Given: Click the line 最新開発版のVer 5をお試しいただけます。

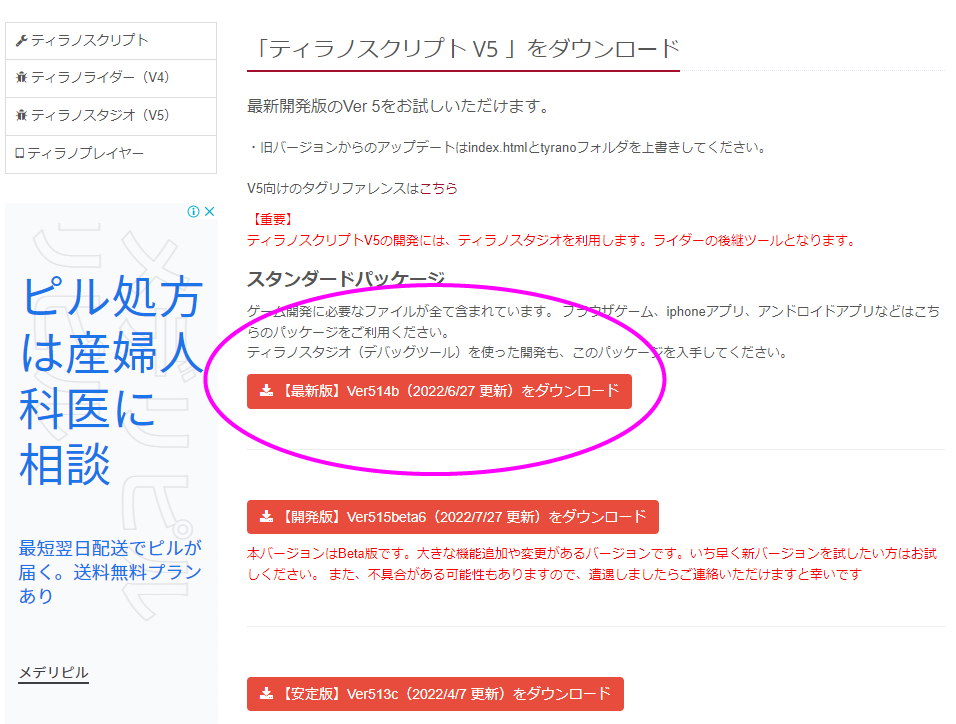Looking at the screenshot, I should (399, 106).
